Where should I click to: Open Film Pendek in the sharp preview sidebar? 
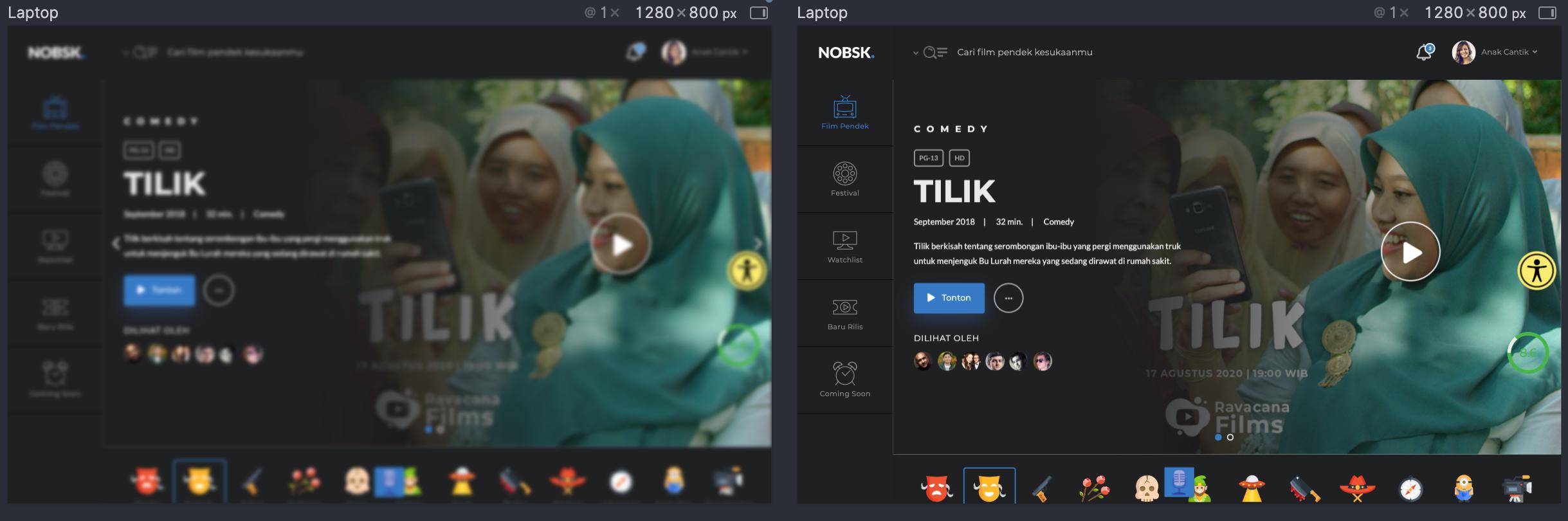point(844,113)
